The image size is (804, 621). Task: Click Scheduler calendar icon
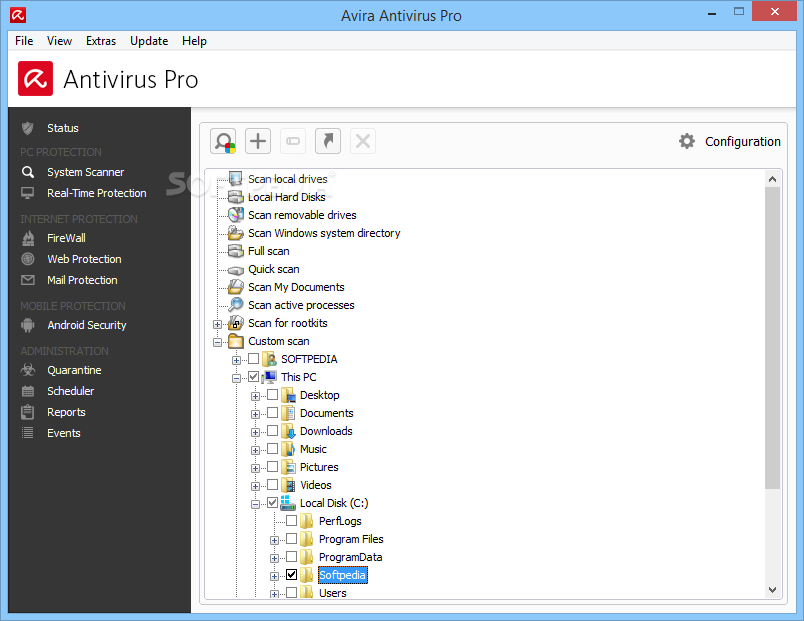[28, 391]
